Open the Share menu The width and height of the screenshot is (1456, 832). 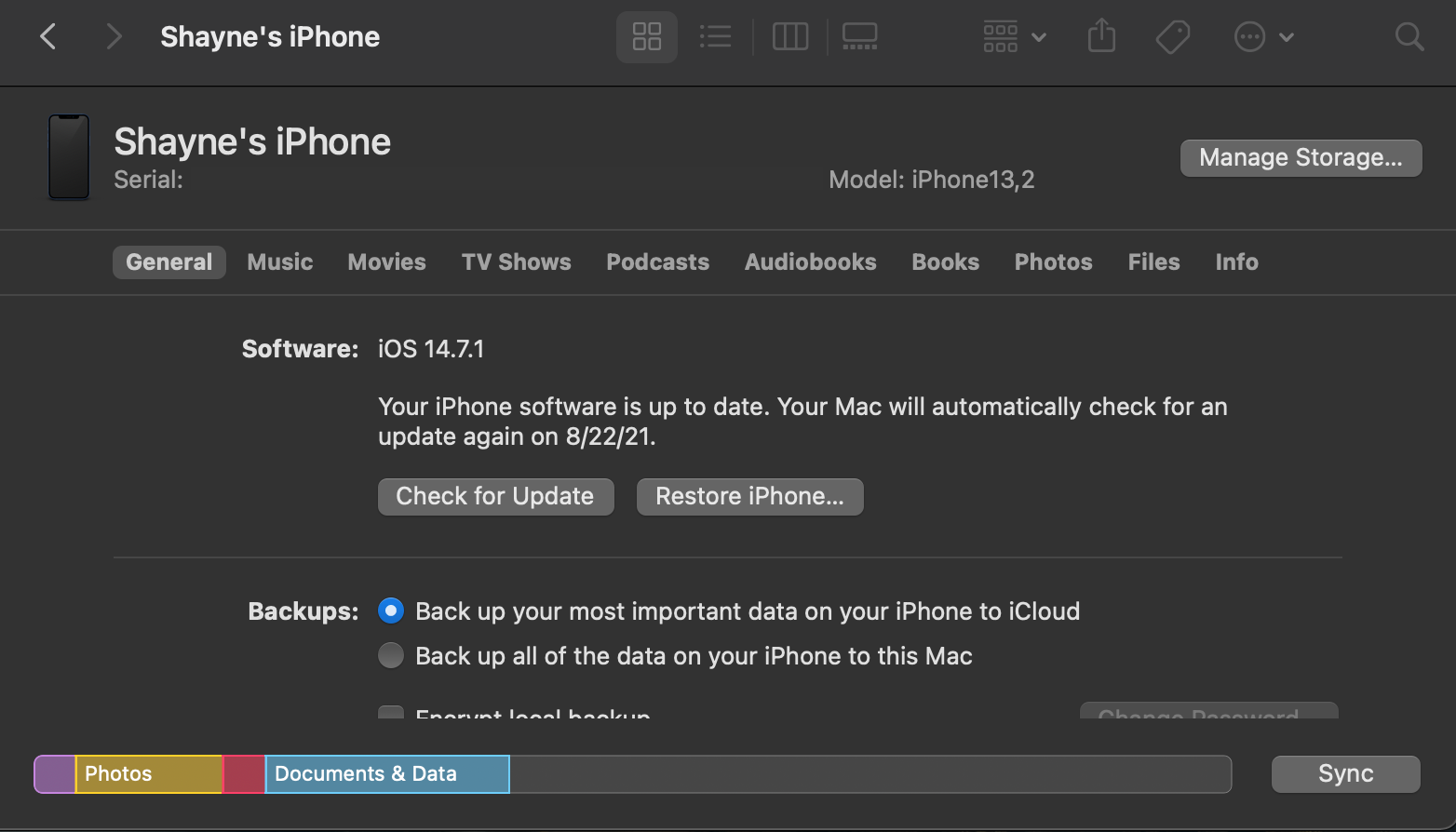(x=1101, y=36)
